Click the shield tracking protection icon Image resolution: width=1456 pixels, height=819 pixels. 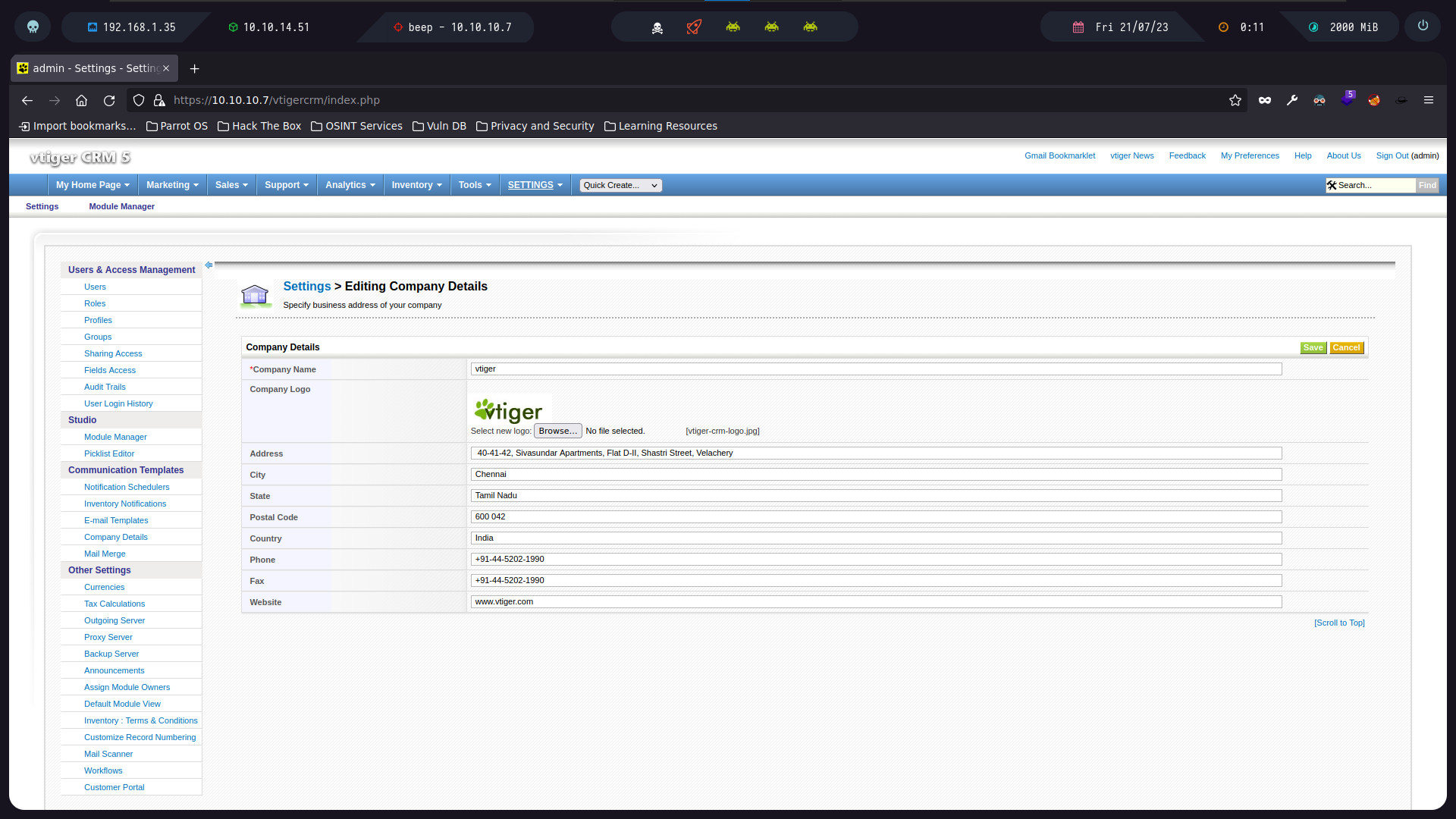pos(139,100)
